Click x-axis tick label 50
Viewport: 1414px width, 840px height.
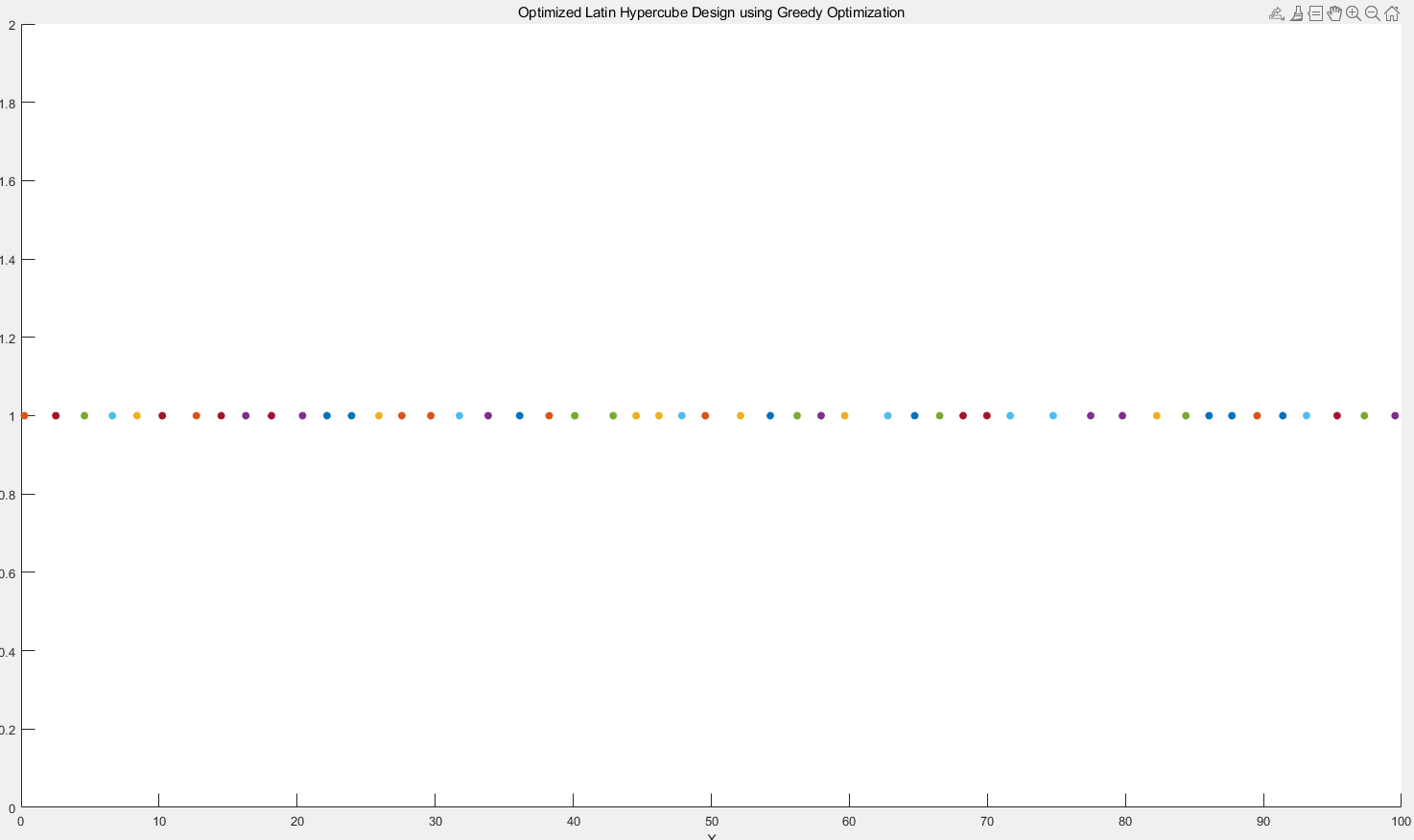coord(712,822)
